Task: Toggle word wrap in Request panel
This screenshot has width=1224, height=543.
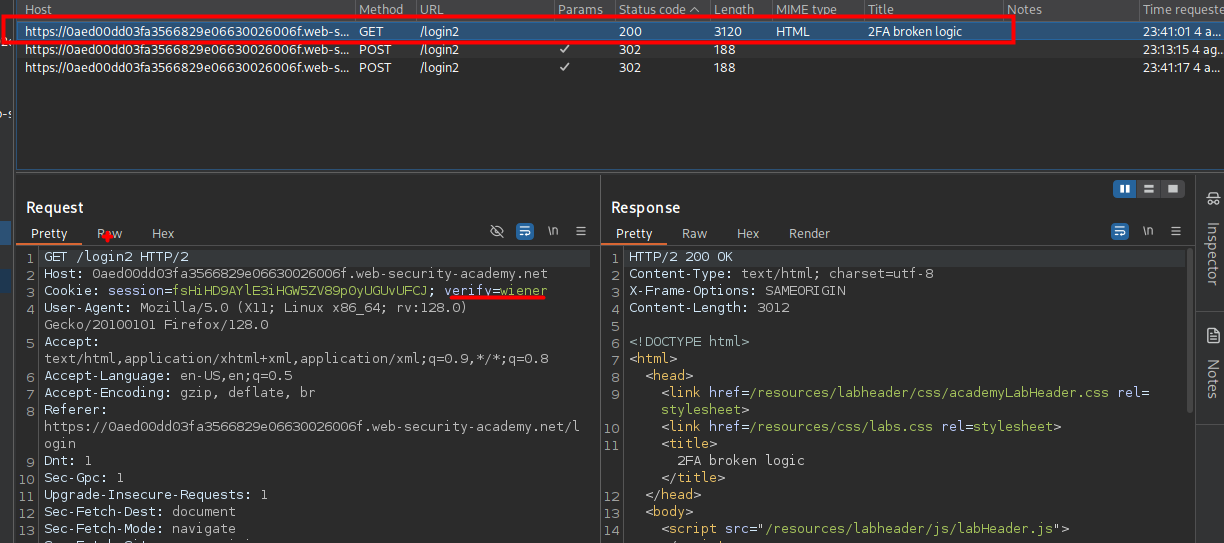Action: (525, 232)
